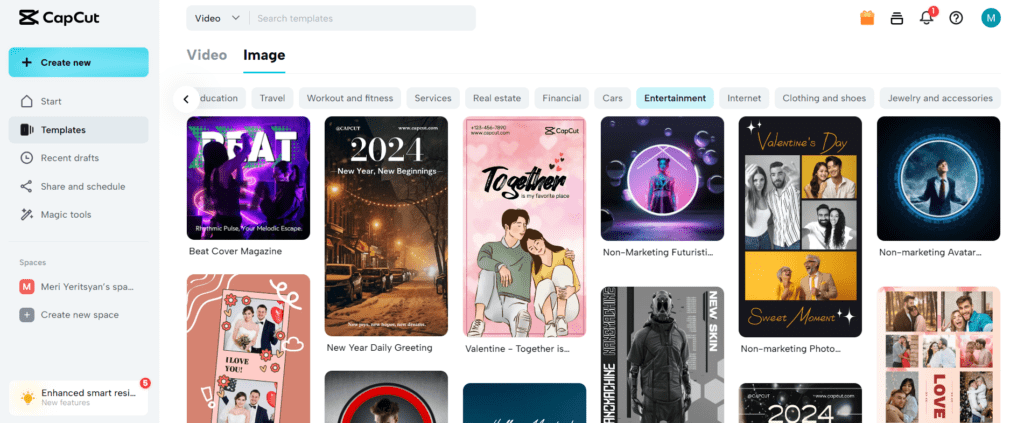Open Templates in sidebar
Image resolution: width=1024 pixels, height=423 pixels.
pyautogui.click(x=78, y=130)
